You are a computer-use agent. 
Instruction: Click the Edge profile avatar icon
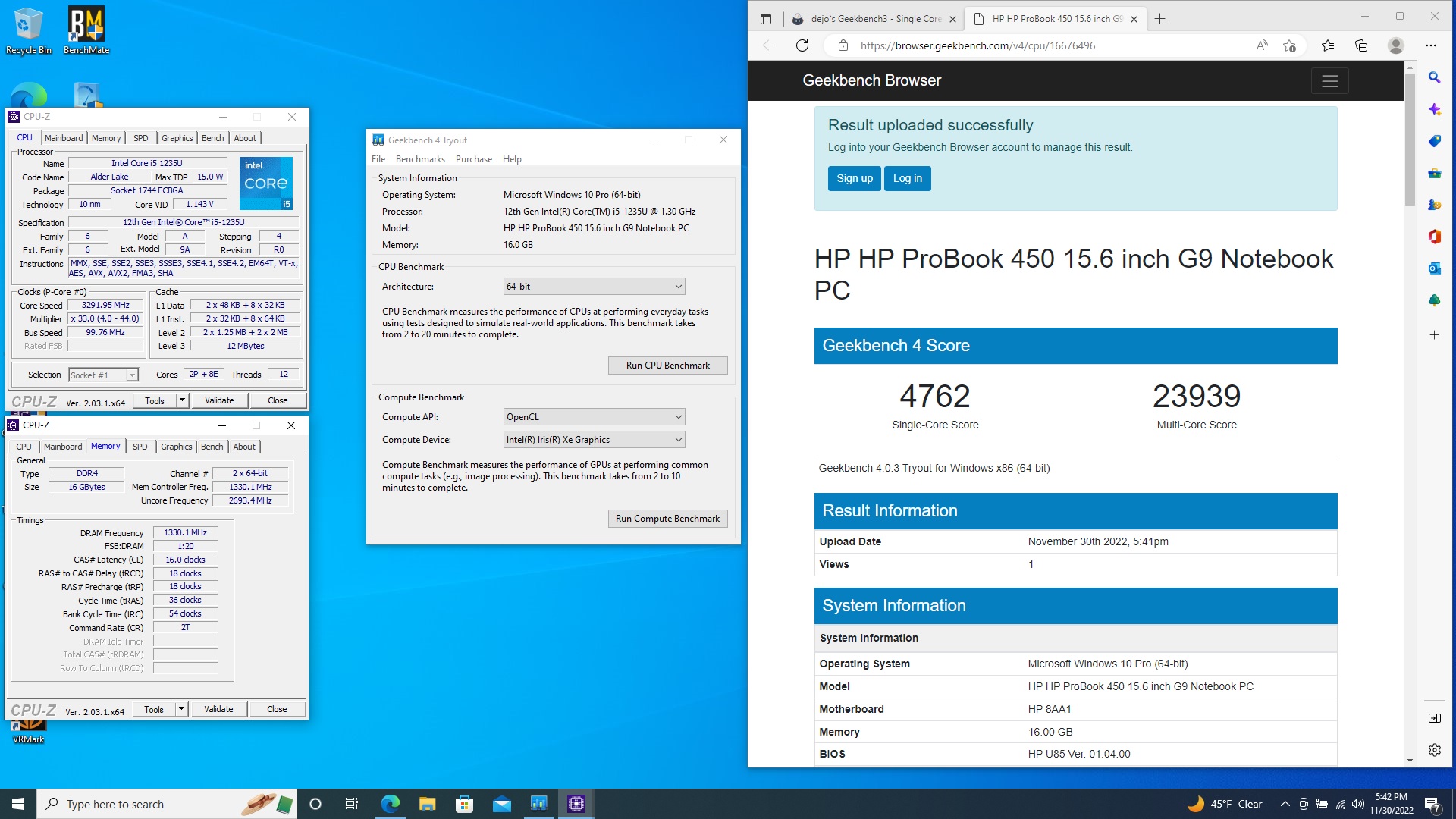pos(1395,45)
